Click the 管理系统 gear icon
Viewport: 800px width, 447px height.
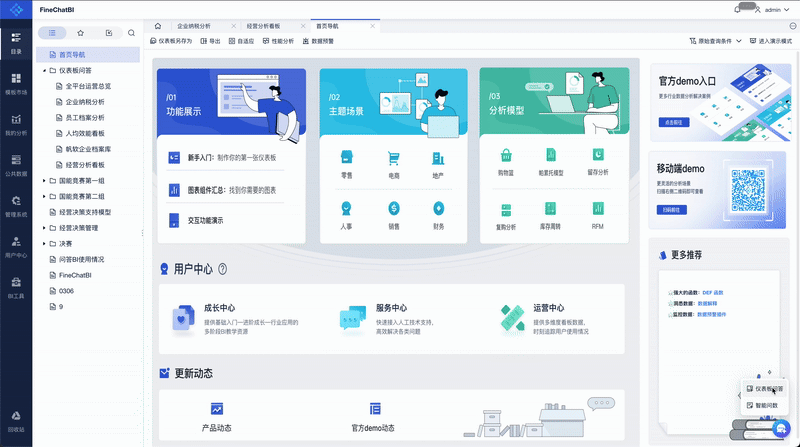click(x=16, y=206)
